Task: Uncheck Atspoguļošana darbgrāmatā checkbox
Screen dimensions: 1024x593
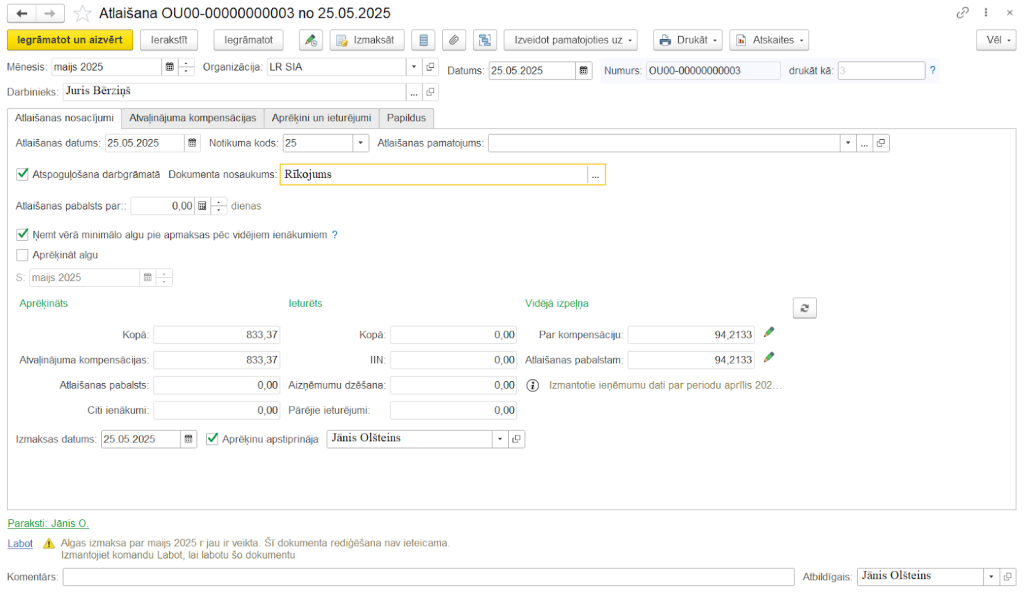Action: point(23,174)
